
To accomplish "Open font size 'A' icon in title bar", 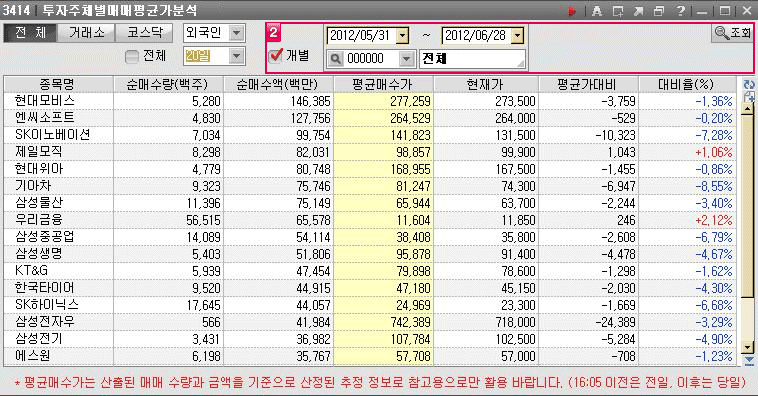I will pyautogui.click(x=597, y=11).
